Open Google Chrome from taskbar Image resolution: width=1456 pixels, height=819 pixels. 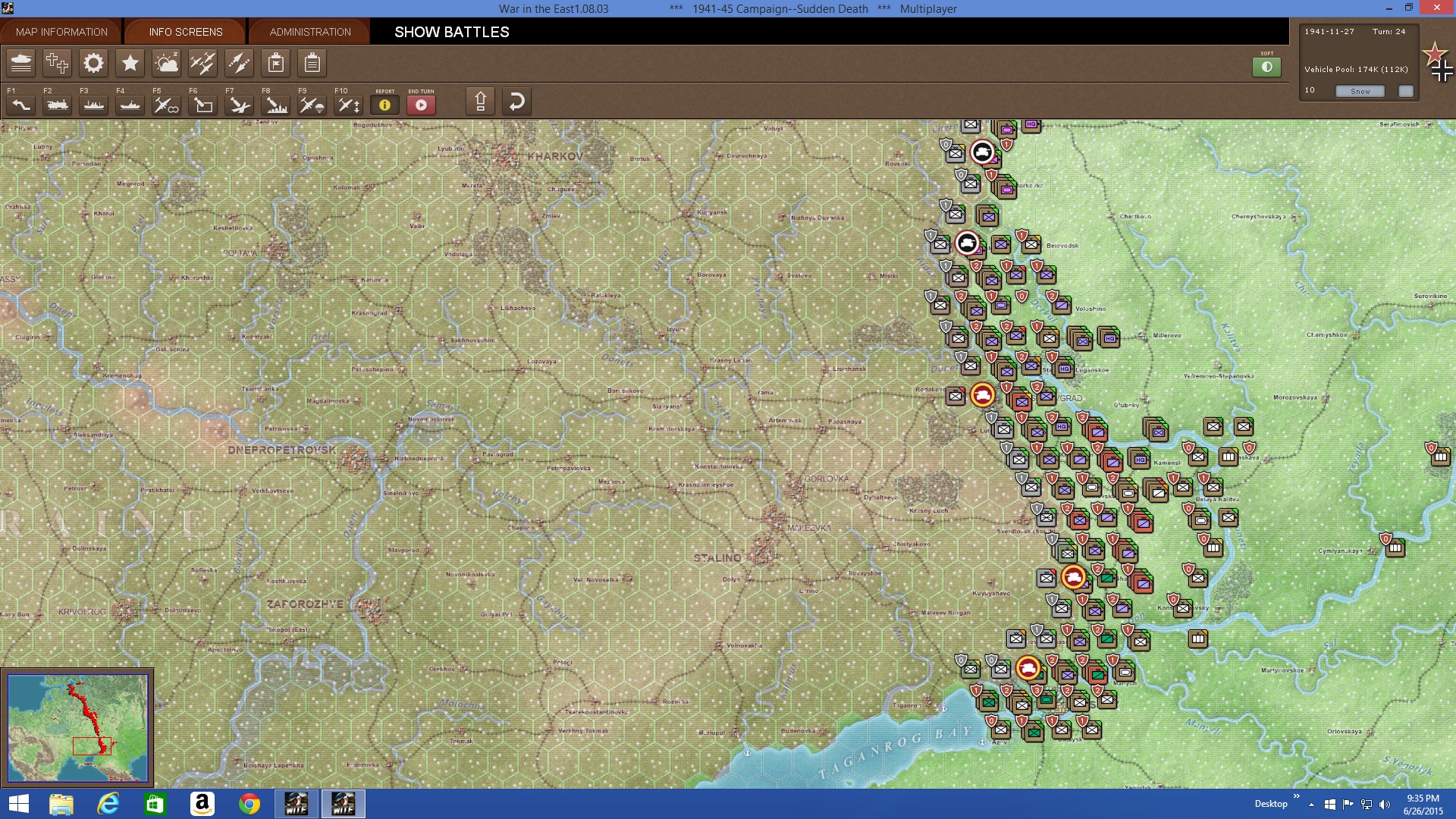click(x=249, y=804)
